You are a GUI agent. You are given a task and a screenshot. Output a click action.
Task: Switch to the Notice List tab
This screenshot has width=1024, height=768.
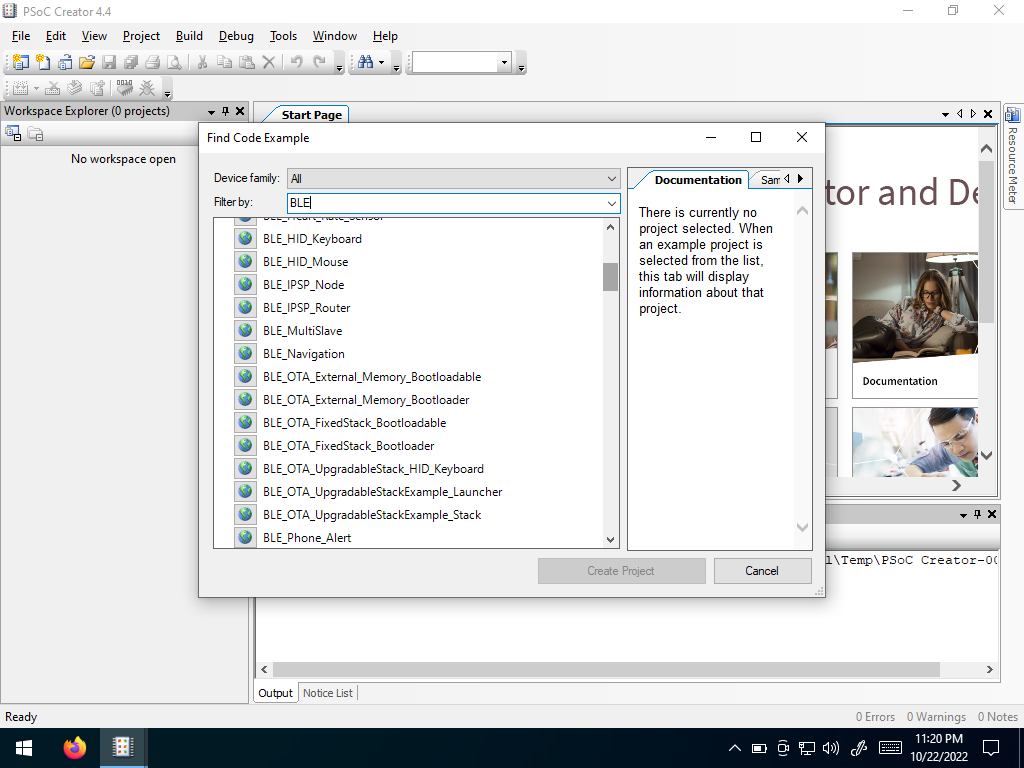point(327,693)
